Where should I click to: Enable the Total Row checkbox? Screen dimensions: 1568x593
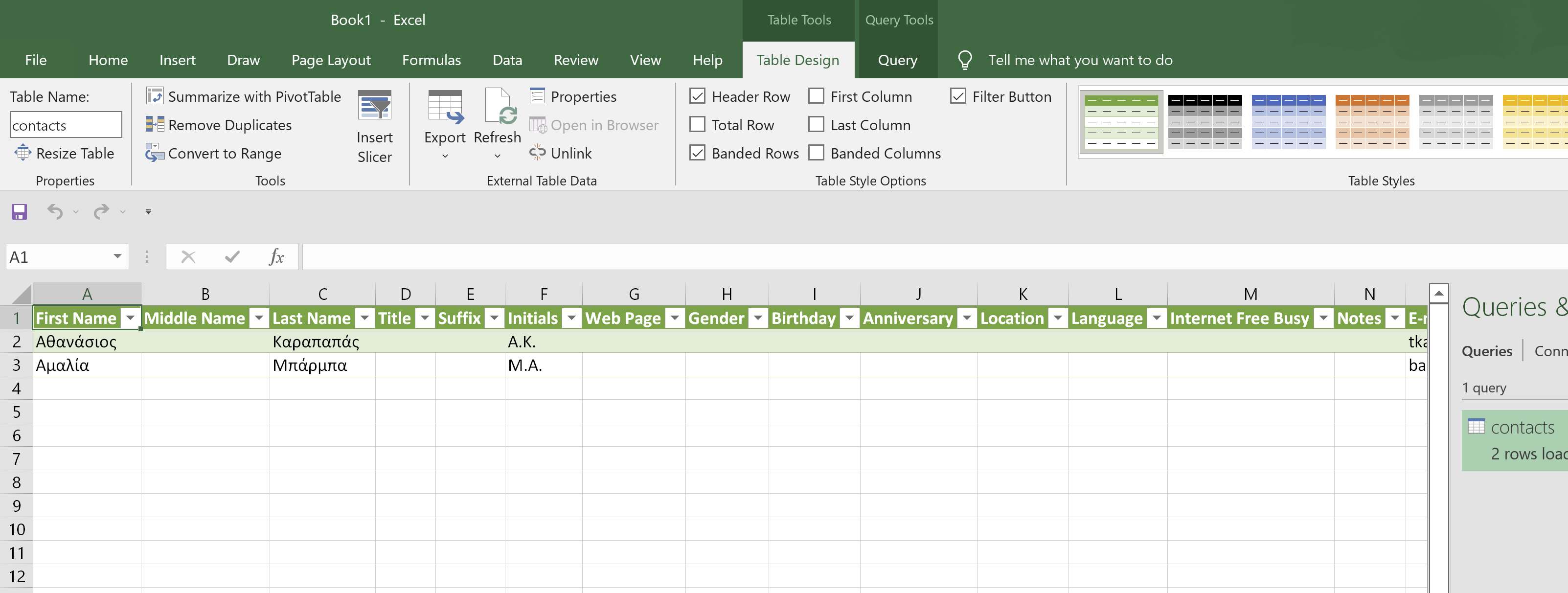pyautogui.click(x=697, y=125)
